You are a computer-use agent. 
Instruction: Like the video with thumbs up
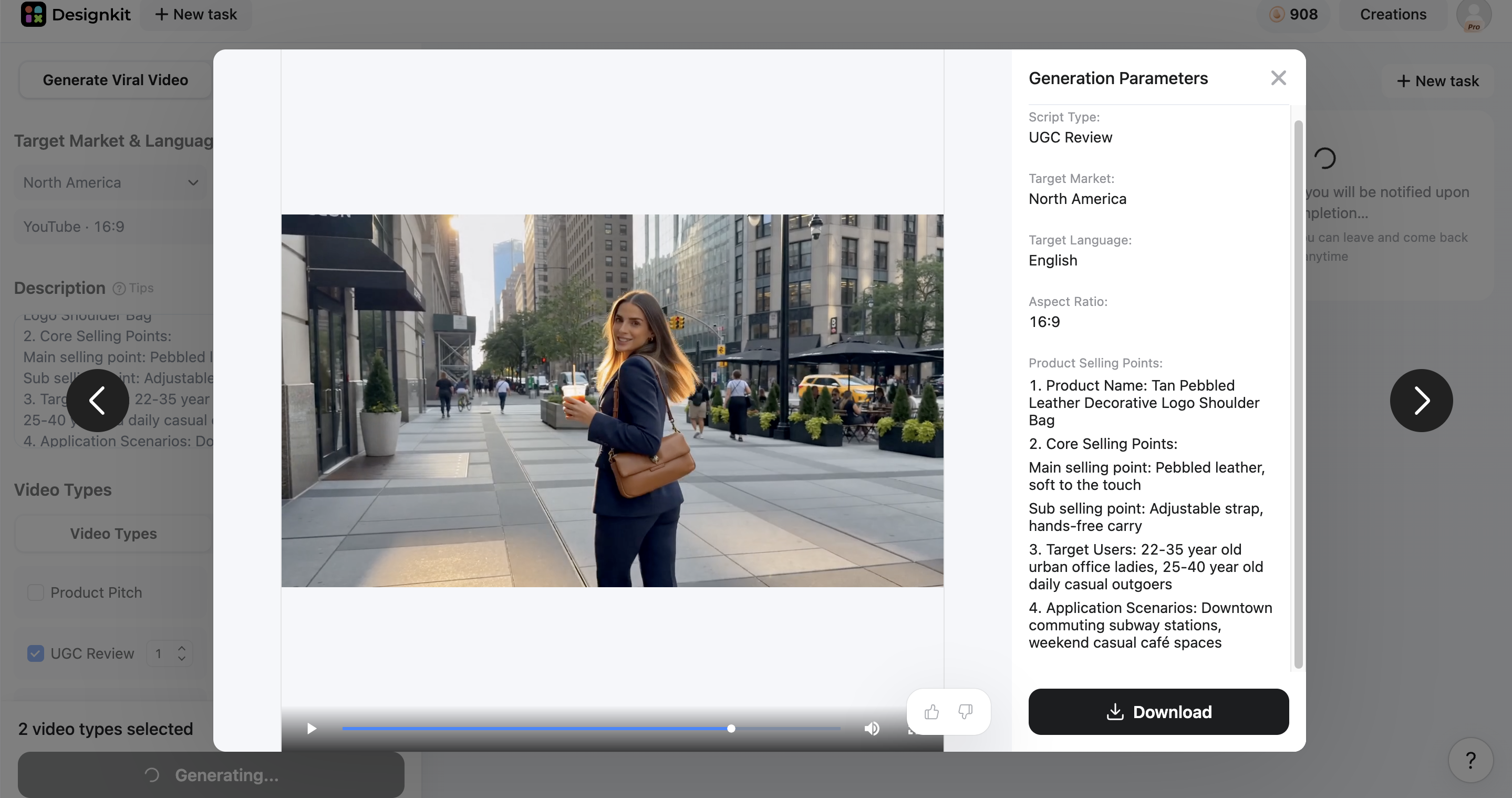pos(931,712)
